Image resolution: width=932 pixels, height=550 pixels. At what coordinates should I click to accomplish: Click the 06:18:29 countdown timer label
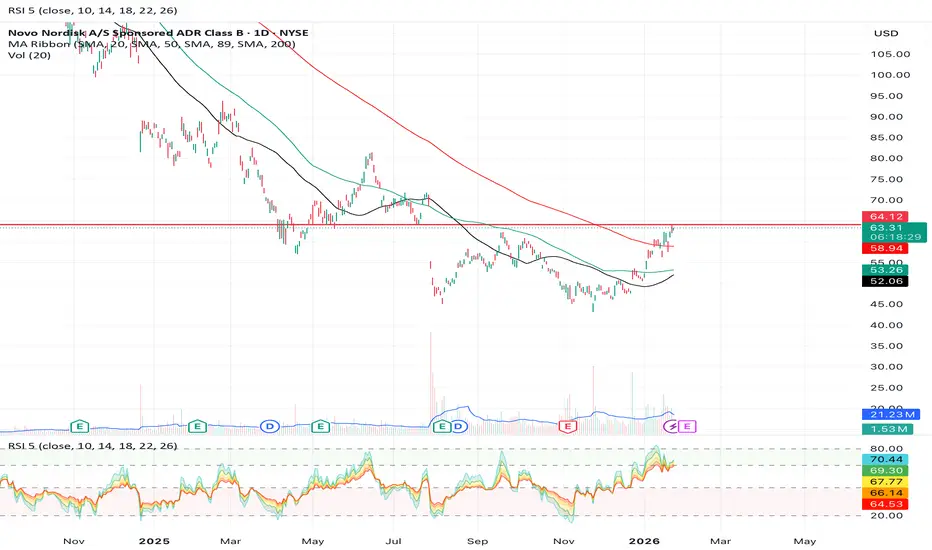click(895, 237)
